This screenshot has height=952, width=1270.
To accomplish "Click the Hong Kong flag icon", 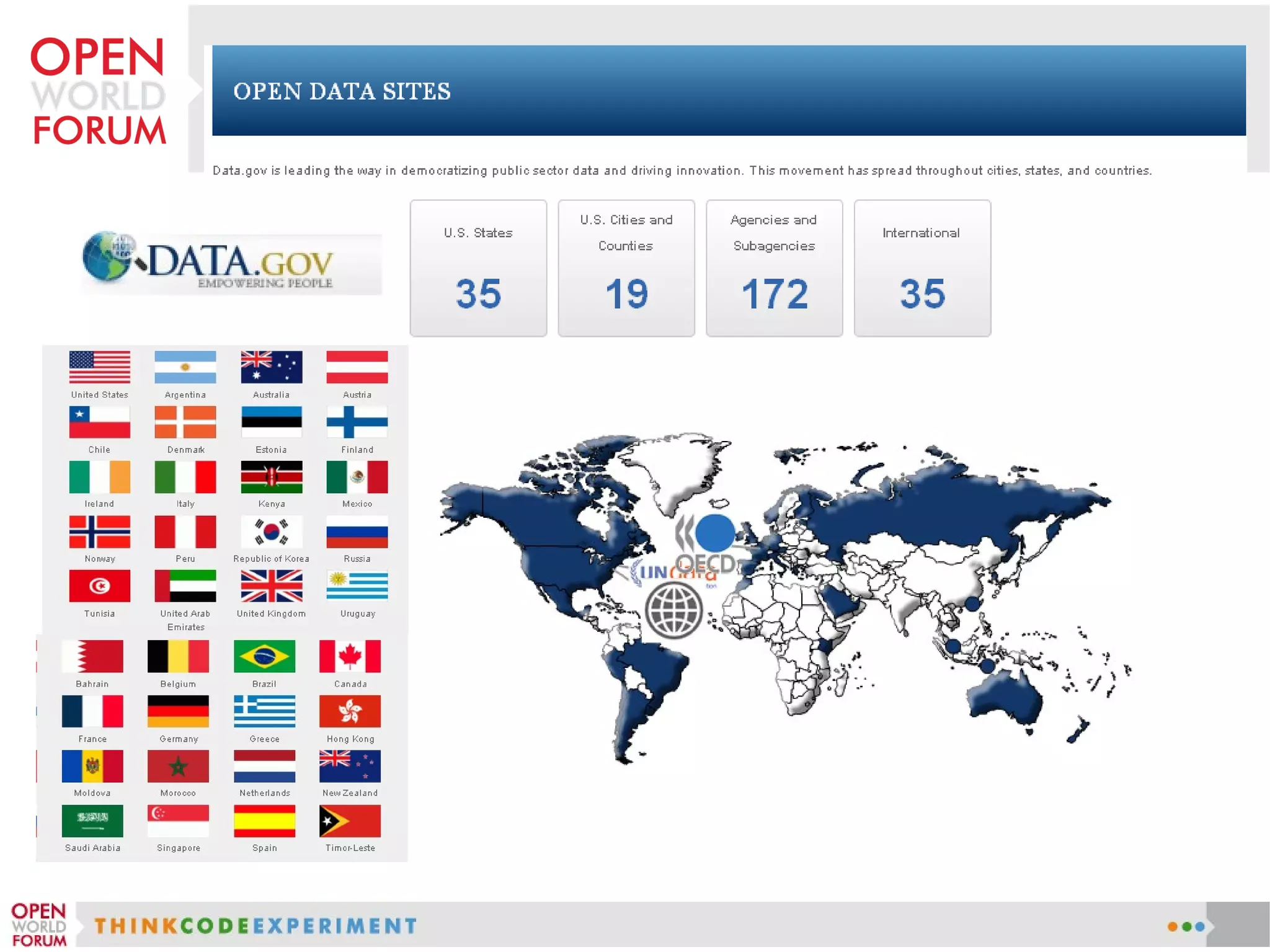I will point(350,711).
